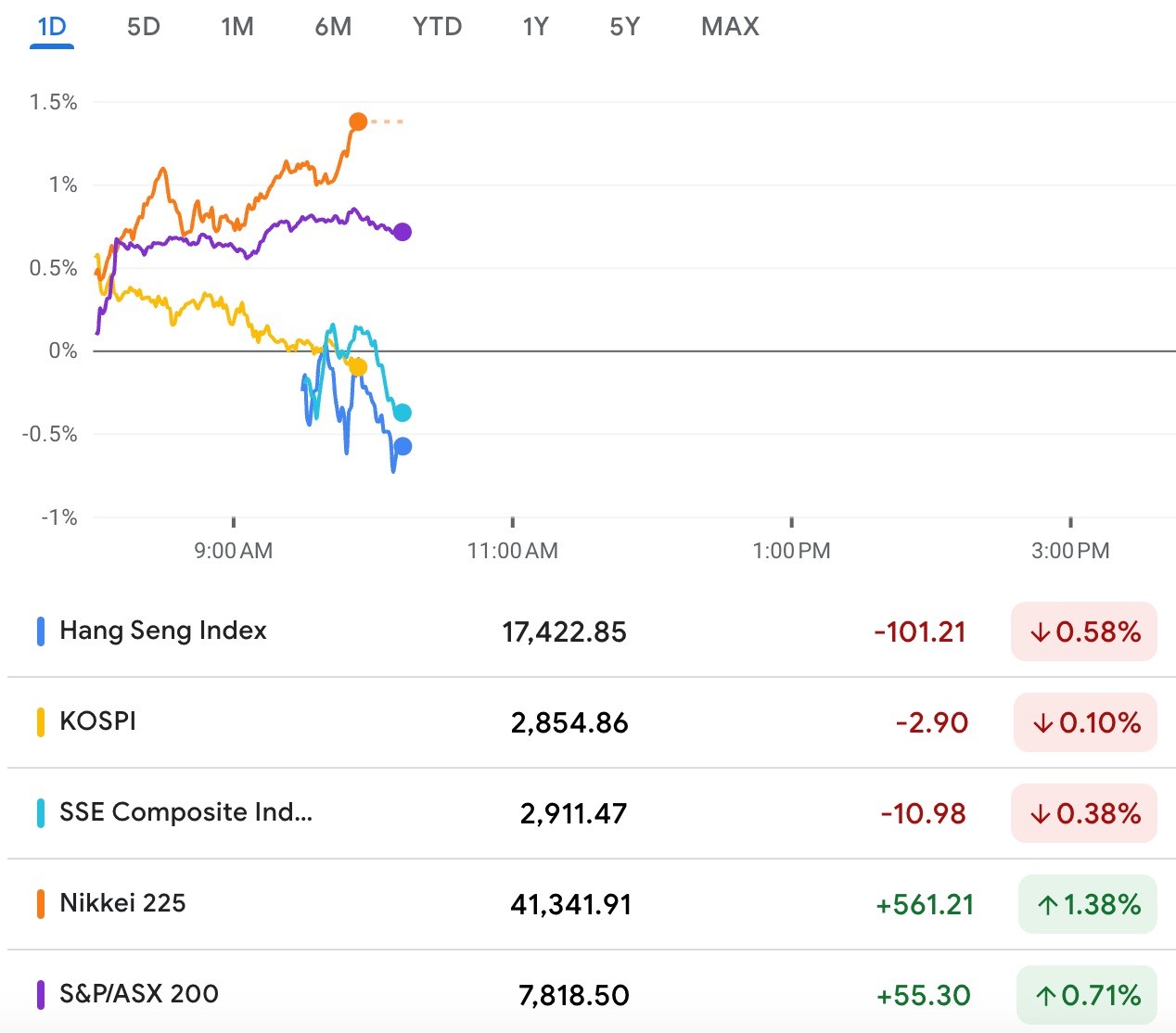
Task: Click the yellow KOSPI color marker
Action: pos(41,721)
